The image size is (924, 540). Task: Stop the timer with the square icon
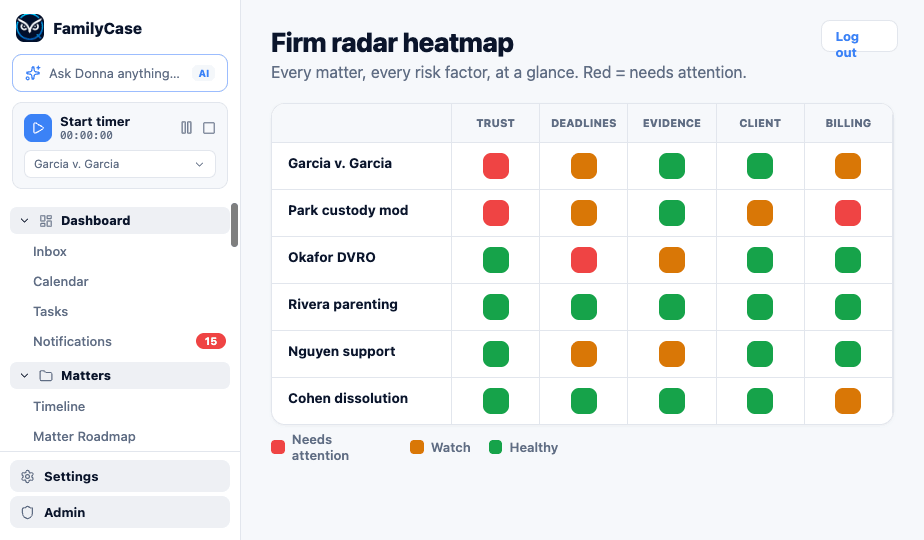209,128
